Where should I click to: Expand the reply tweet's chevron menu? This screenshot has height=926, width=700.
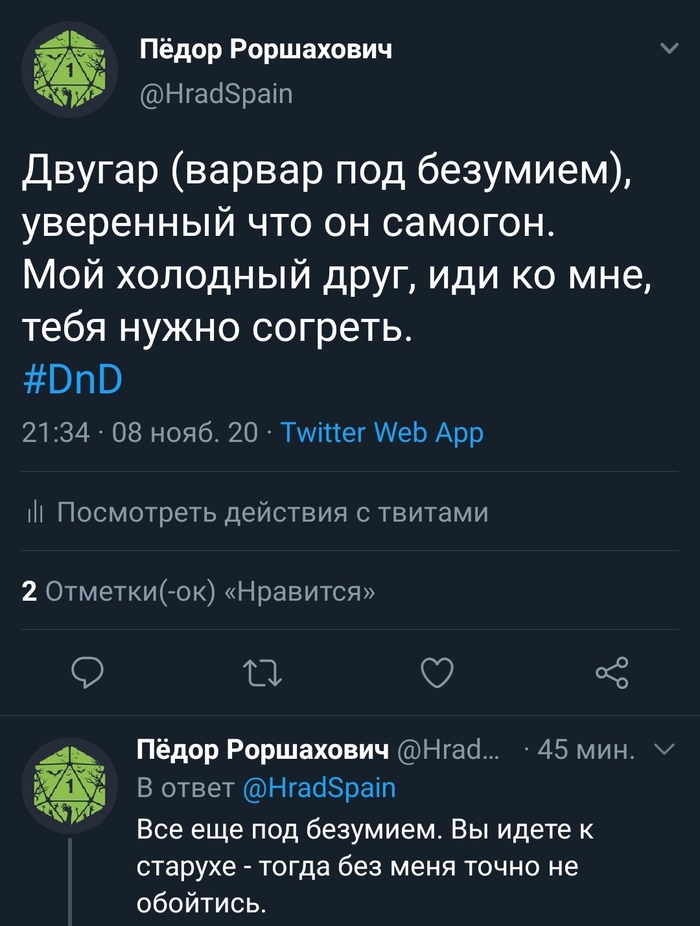pyautogui.click(x=664, y=750)
